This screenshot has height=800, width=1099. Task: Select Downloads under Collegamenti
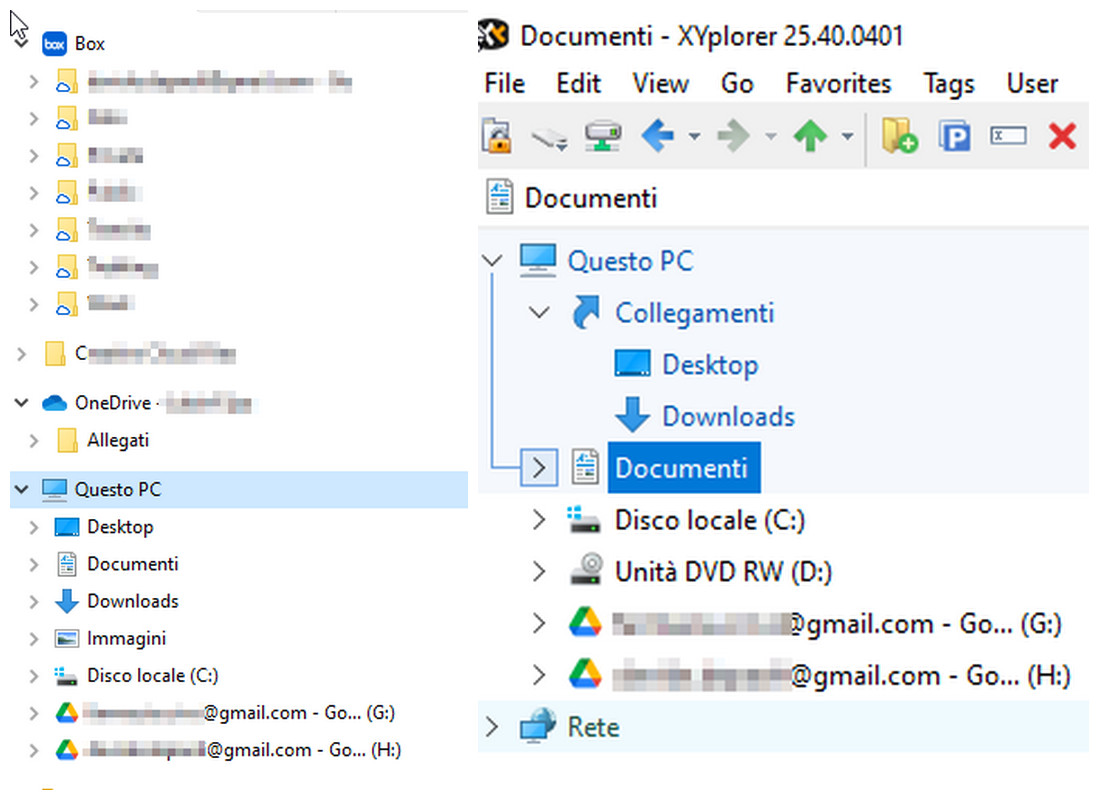(728, 416)
